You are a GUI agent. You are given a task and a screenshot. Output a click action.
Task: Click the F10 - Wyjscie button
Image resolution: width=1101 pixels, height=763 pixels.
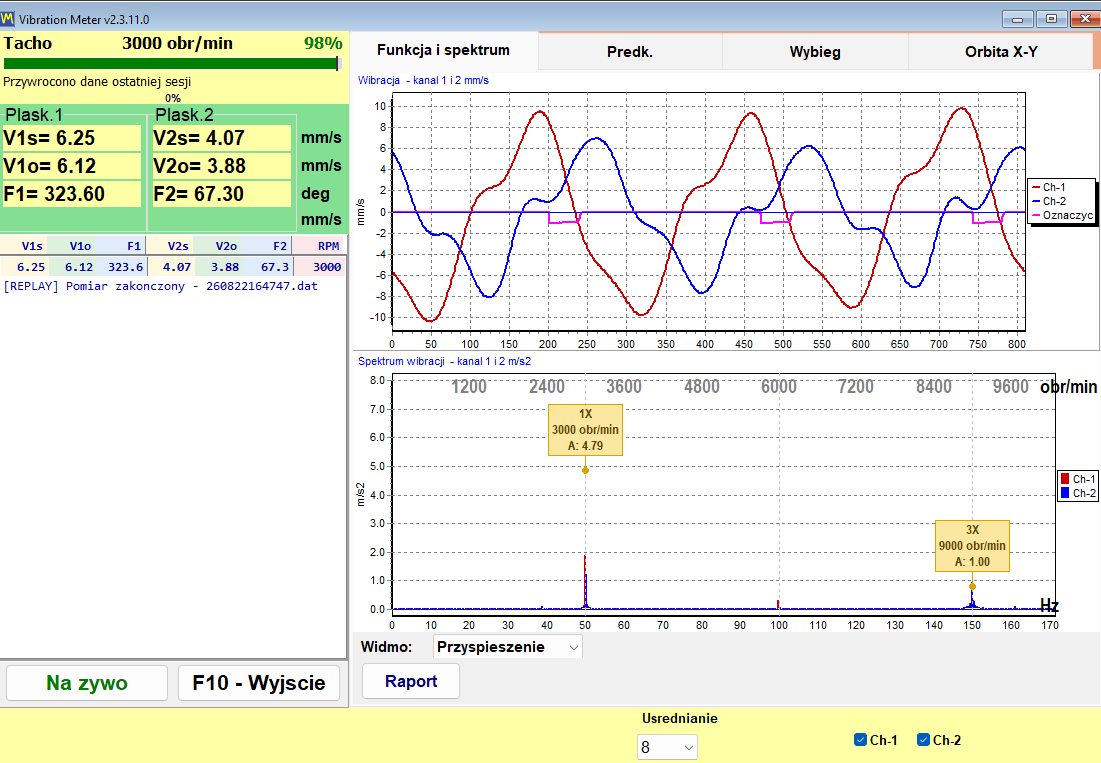[x=259, y=683]
